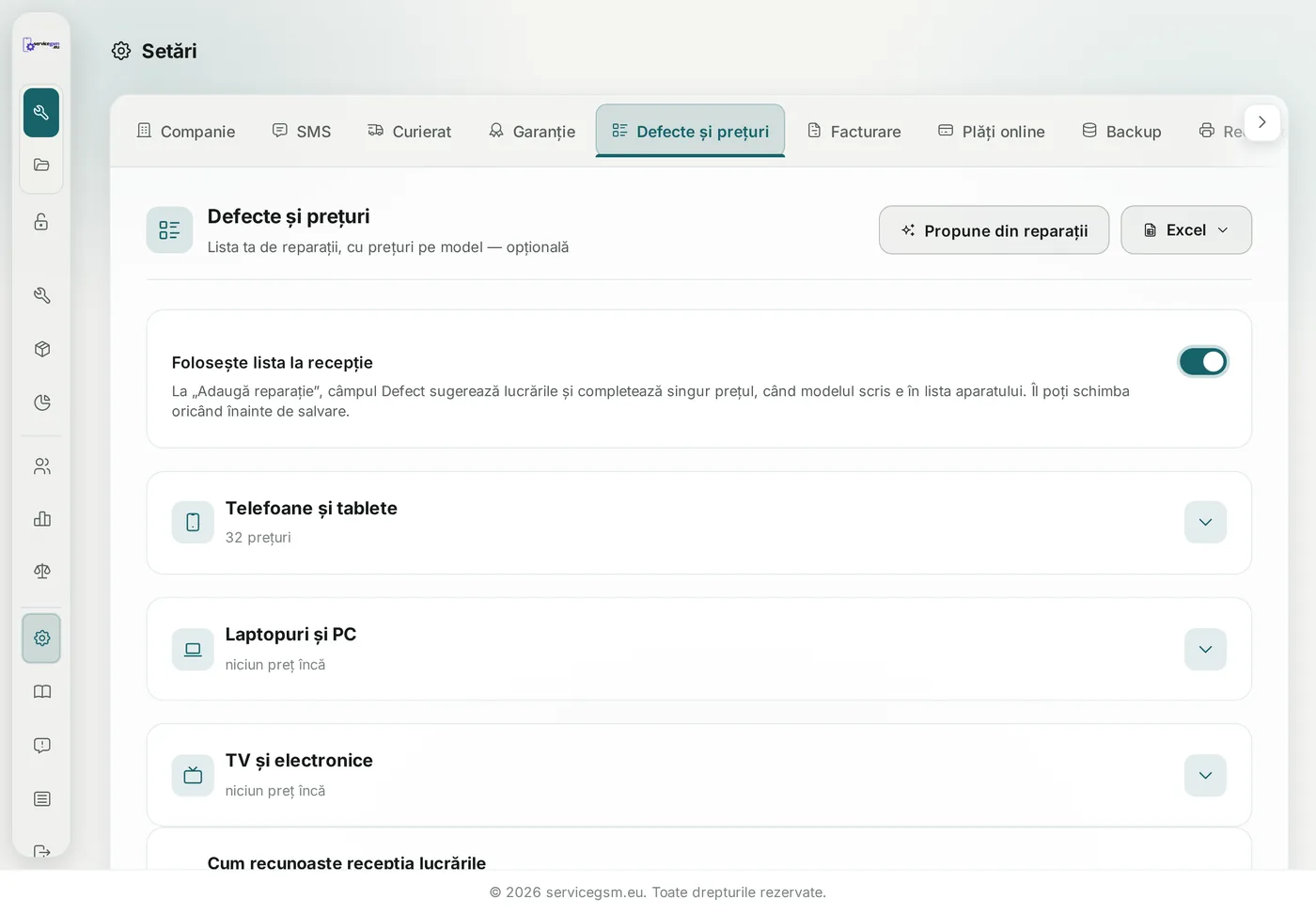Click the "32 prețuri" count text
Screen dimensions: 1316x915
click(258, 538)
